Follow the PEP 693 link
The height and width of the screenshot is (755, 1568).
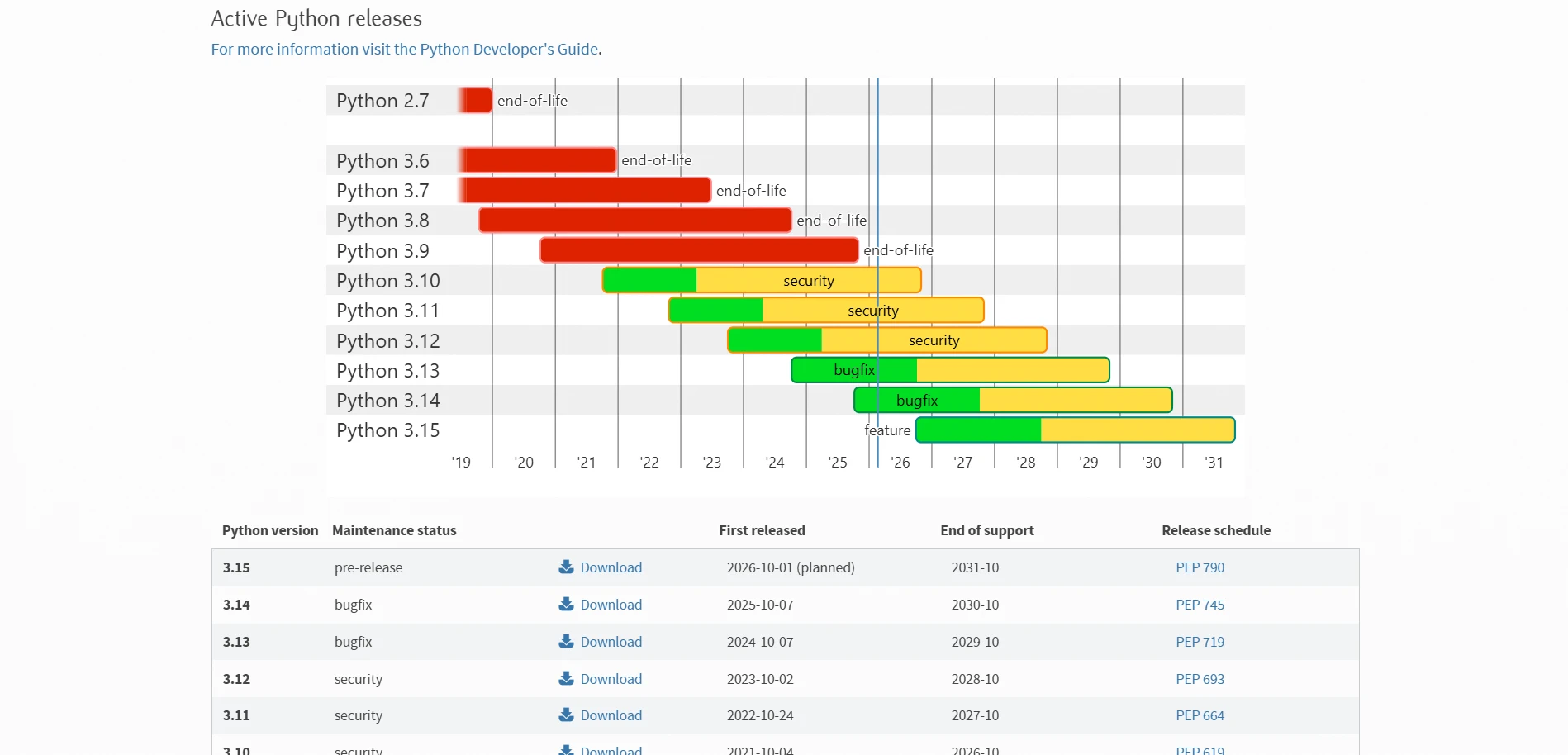1200,679
